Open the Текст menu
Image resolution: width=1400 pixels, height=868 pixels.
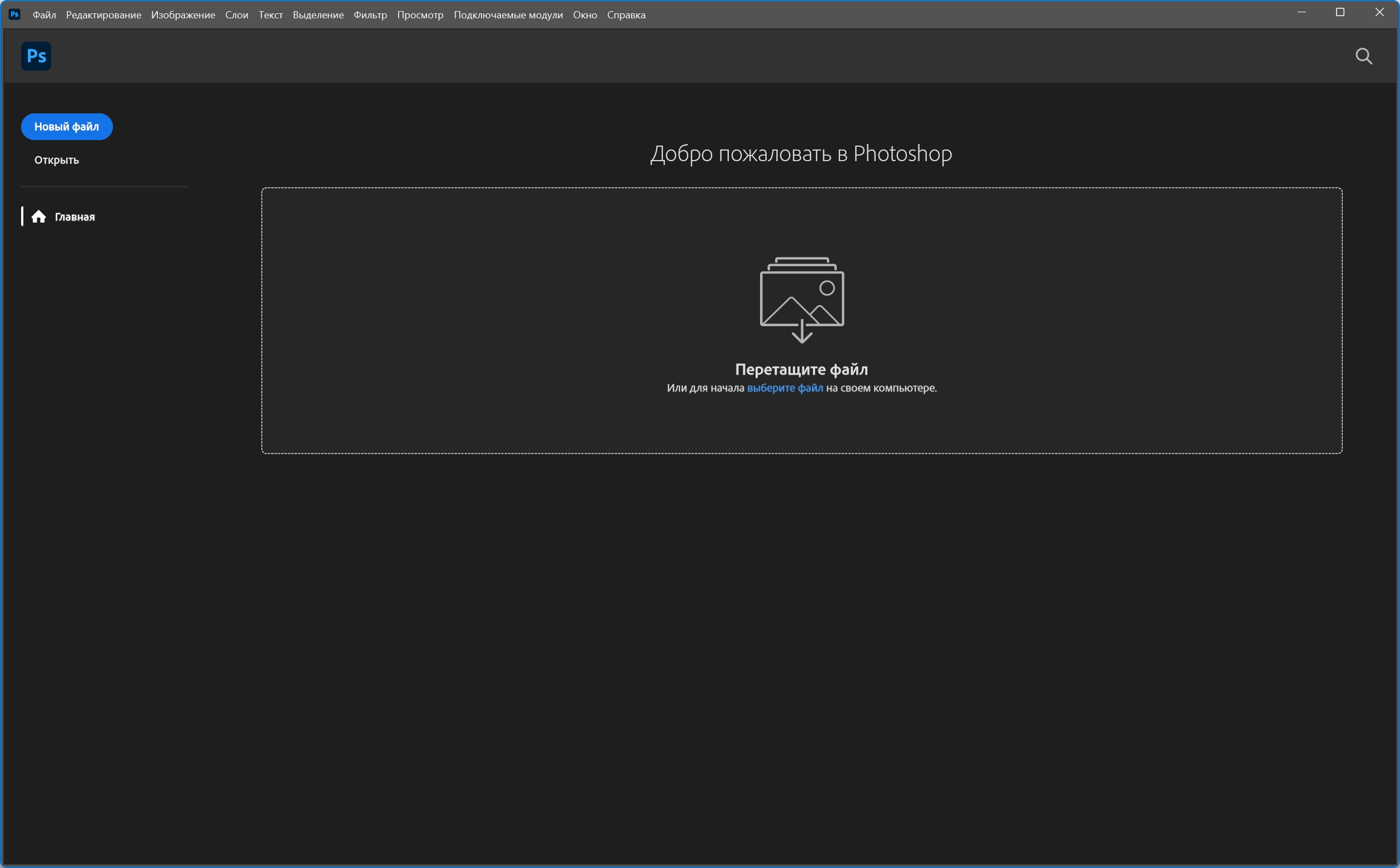[270, 15]
